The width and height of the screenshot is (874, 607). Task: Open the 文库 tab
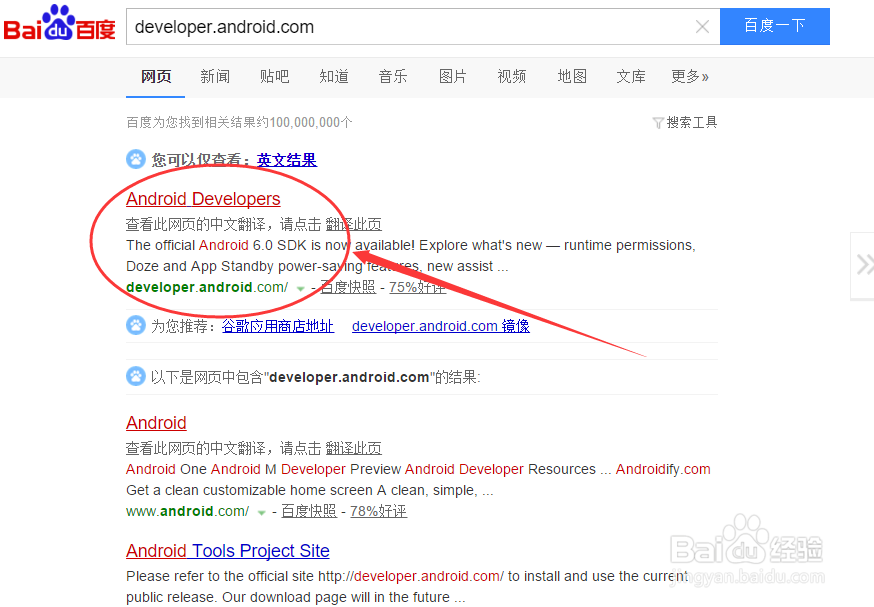coord(631,76)
